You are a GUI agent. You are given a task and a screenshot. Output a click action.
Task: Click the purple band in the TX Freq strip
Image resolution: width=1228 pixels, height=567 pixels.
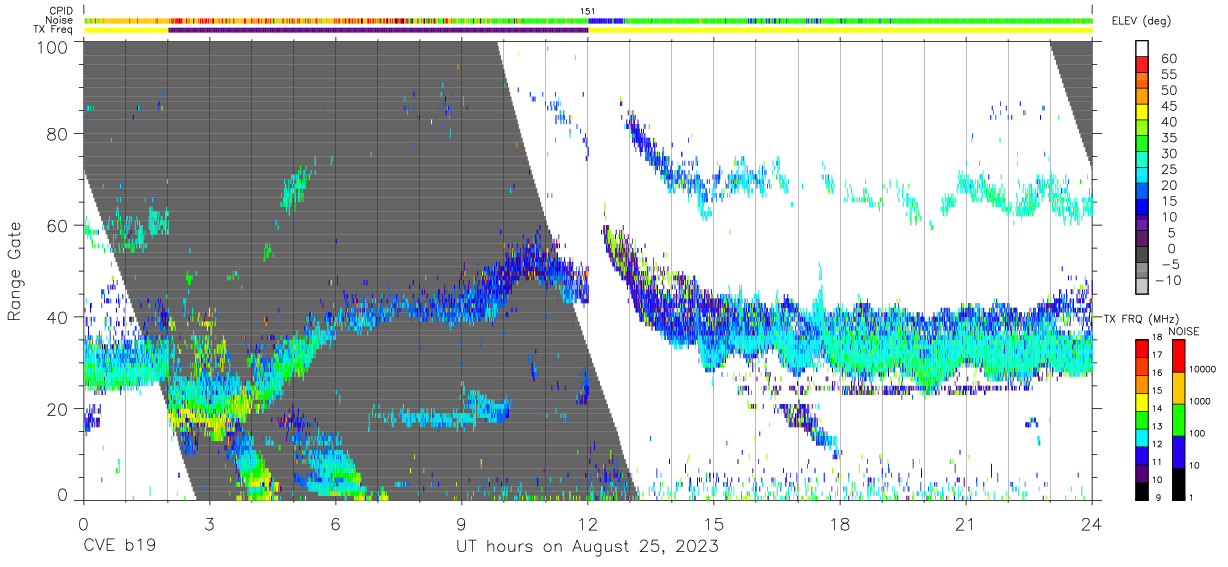pos(378,30)
